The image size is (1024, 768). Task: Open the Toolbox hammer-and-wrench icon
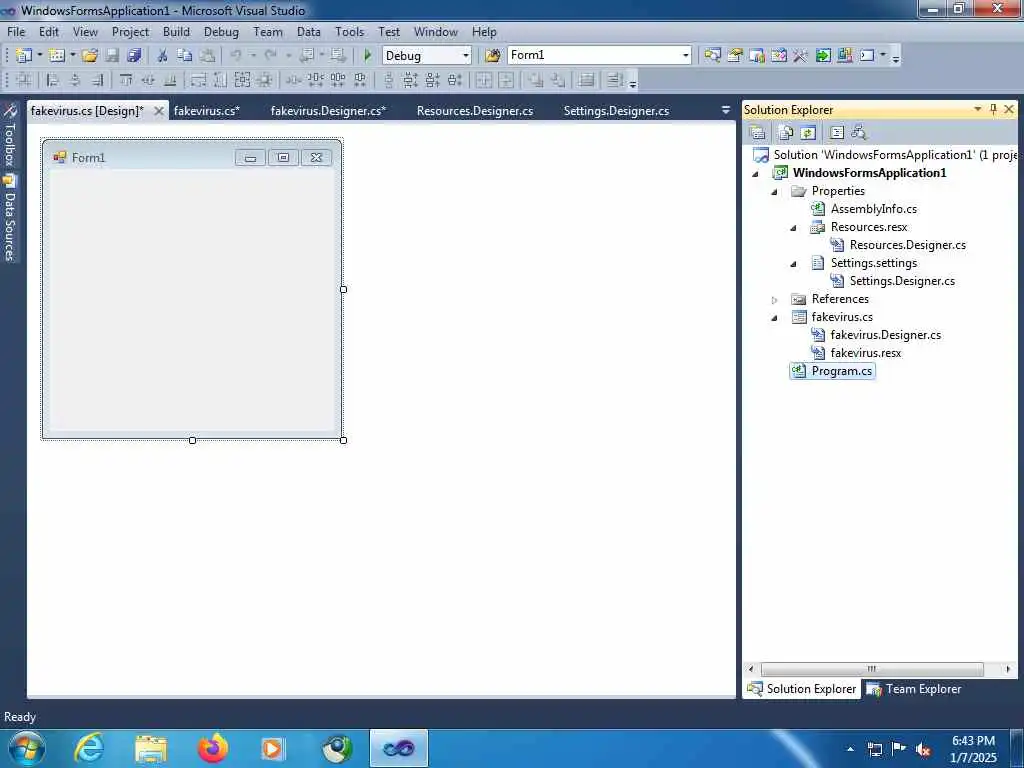pos(801,56)
